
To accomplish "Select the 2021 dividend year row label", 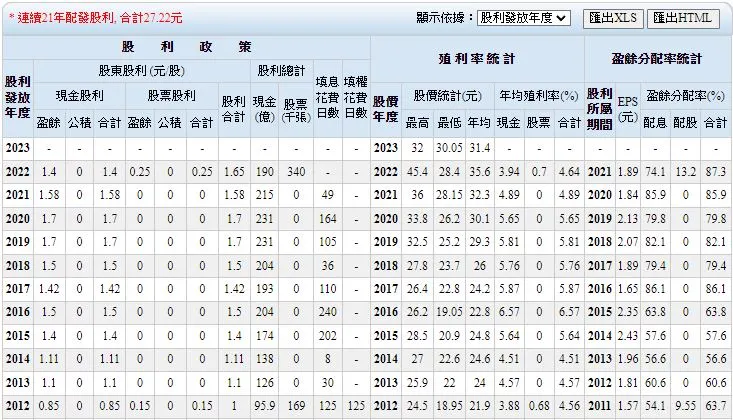I will pyautogui.click(x=18, y=195).
